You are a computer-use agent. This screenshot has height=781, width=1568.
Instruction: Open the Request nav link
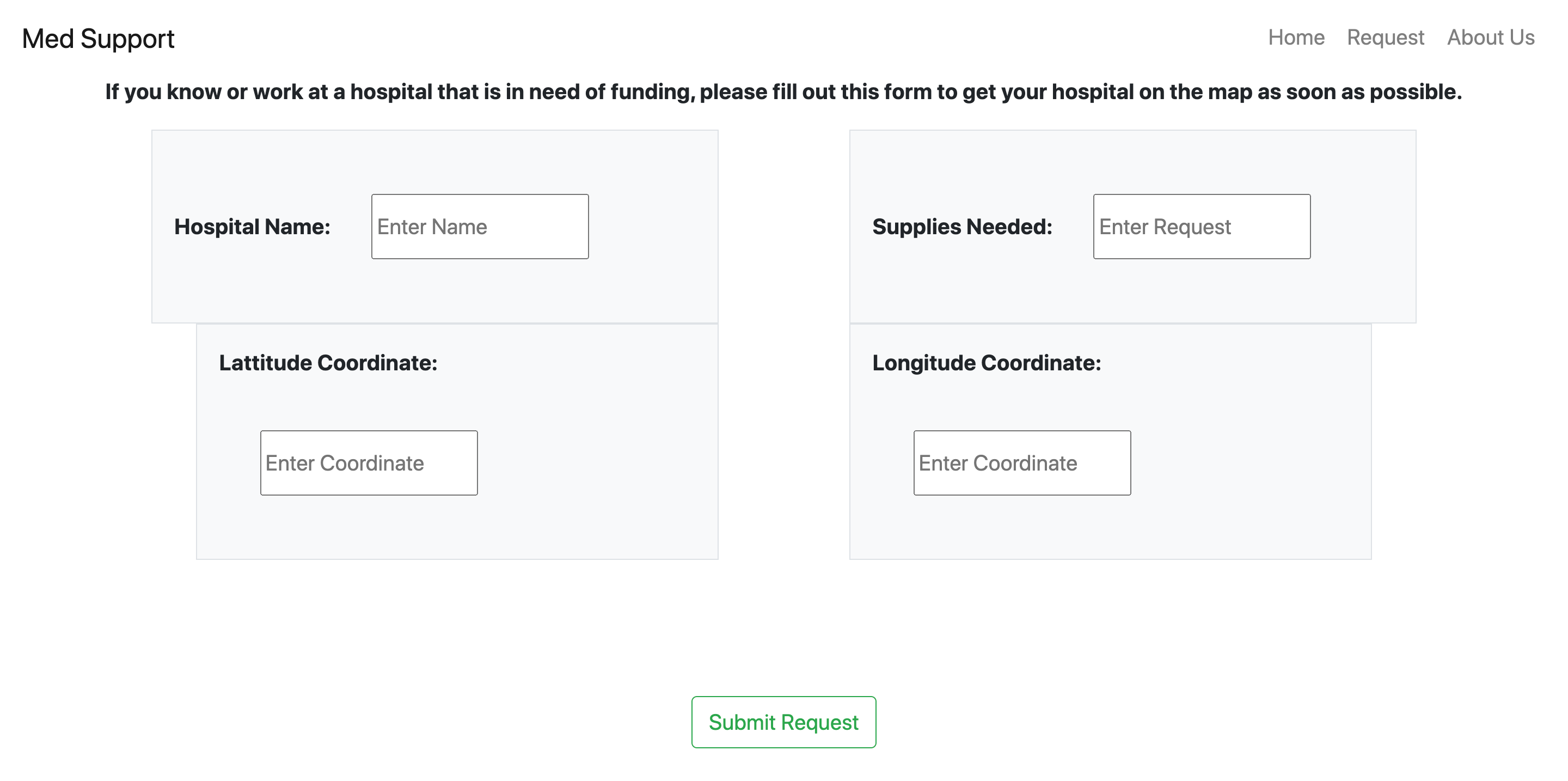coord(1385,38)
